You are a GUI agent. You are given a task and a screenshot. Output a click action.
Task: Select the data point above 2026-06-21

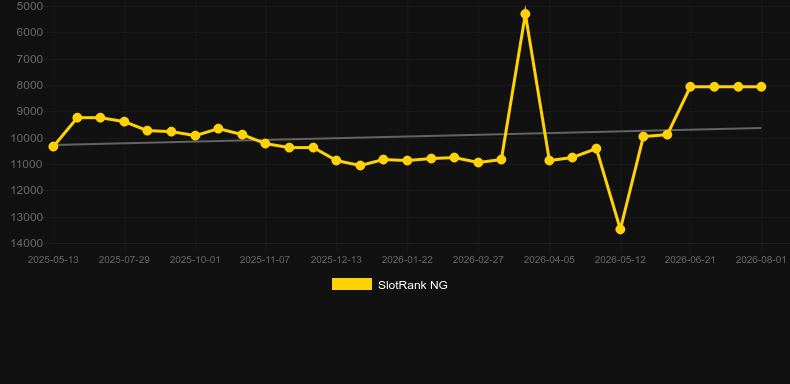(690, 87)
